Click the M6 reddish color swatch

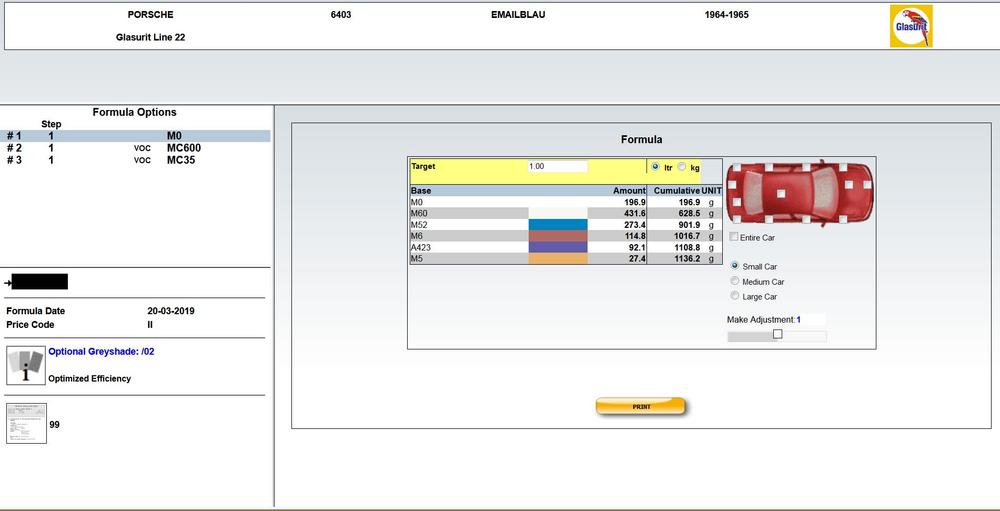(557, 236)
